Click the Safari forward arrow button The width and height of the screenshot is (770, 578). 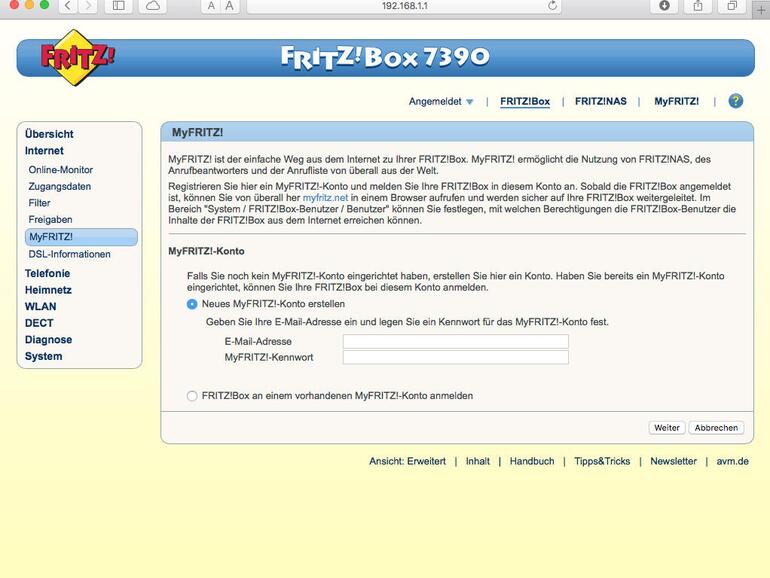point(88,6)
